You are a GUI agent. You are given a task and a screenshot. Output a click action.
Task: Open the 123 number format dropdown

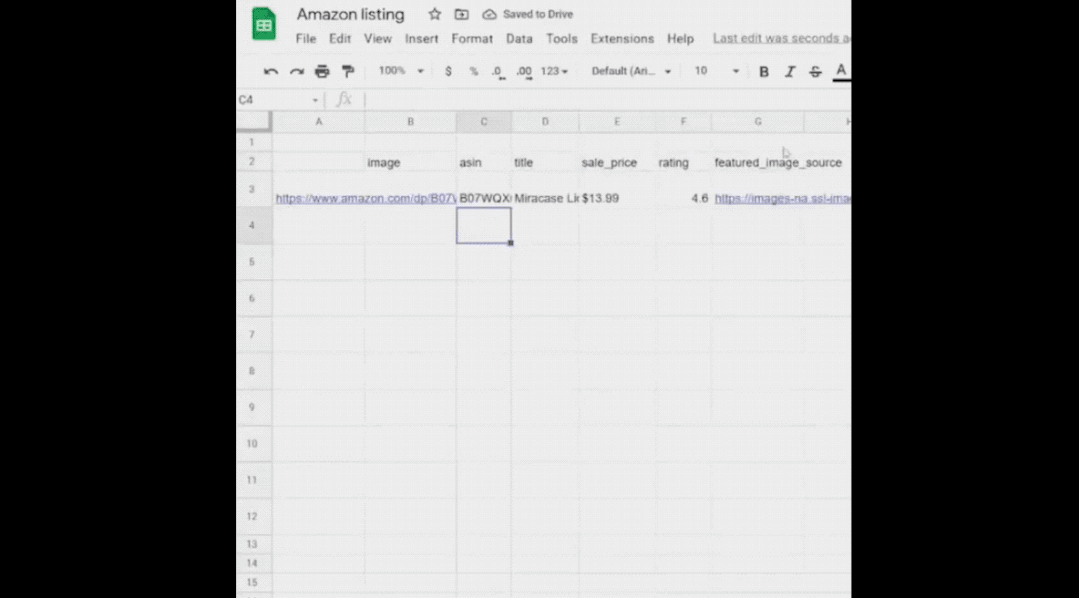tap(555, 71)
